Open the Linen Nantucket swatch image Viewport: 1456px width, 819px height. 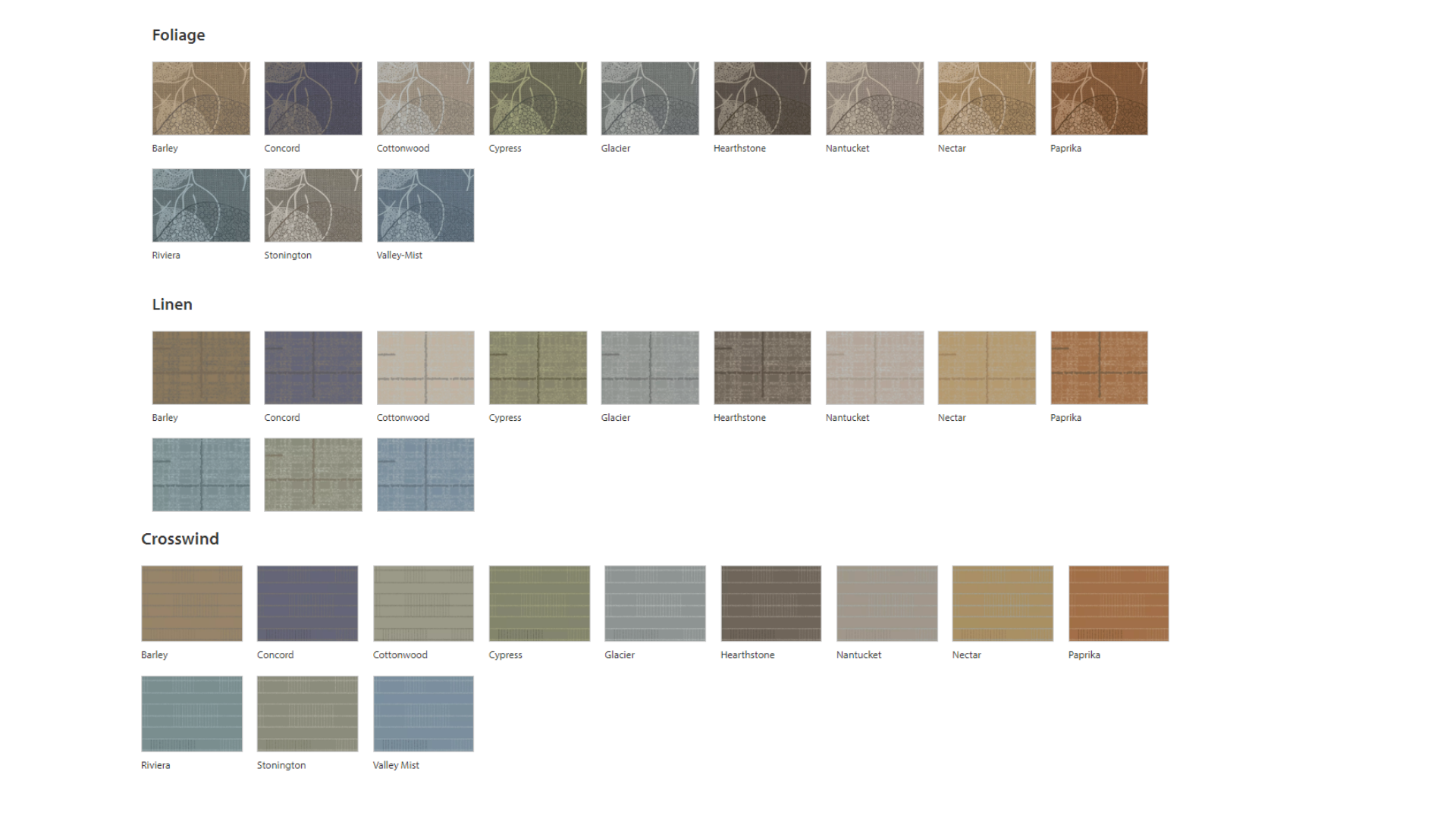pyautogui.click(x=874, y=368)
